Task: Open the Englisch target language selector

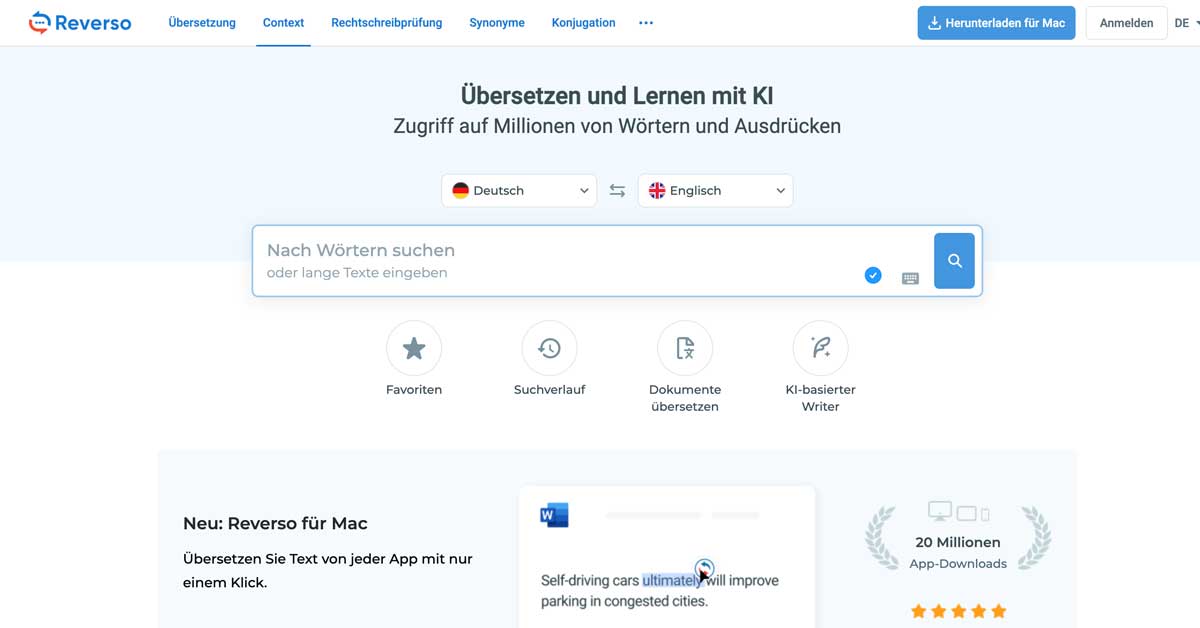Action: pyautogui.click(x=715, y=190)
